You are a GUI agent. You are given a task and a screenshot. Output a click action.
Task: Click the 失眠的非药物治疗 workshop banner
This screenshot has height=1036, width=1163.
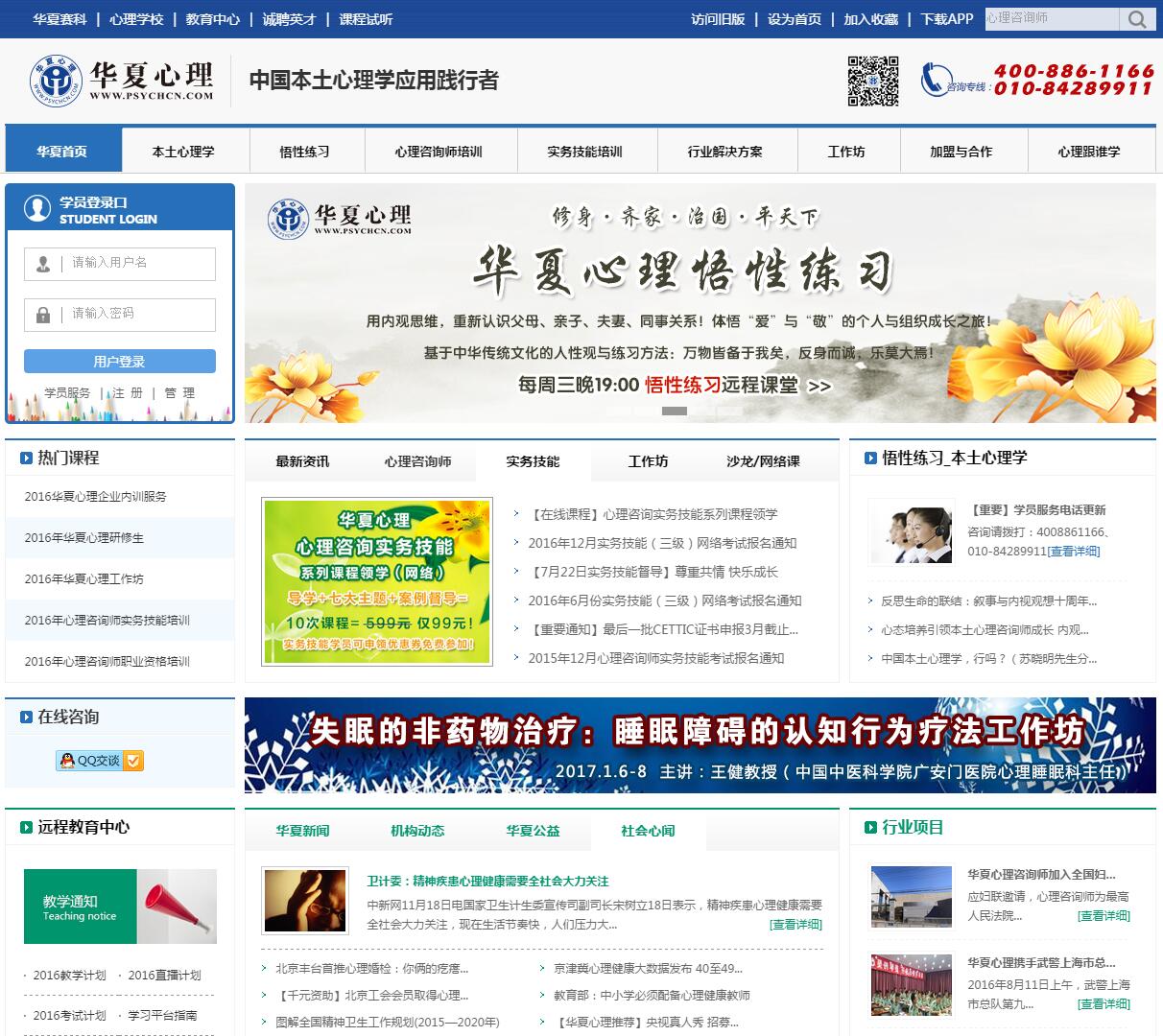700,745
